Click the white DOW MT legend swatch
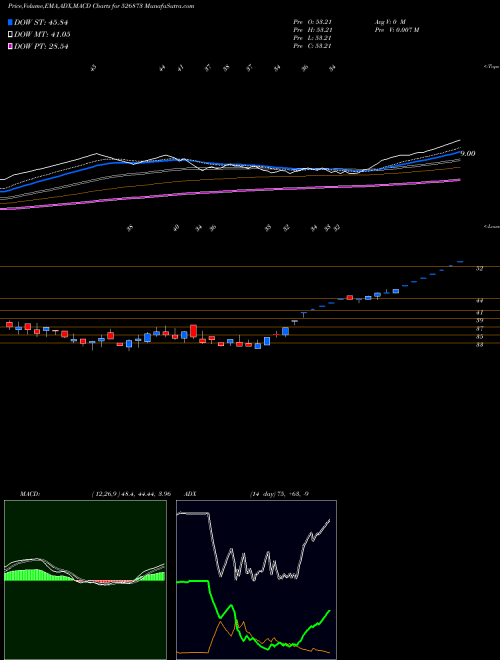The width and height of the screenshot is (500, 660). pyautogui.click(x=10, y=35)
